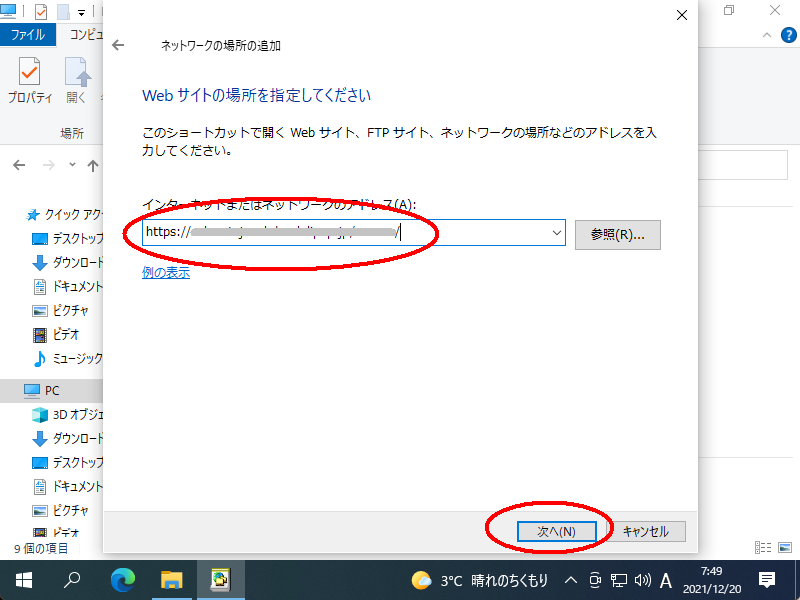Click the network address input field
This screenshot has width=800, height=600.
tap(340, 233)
